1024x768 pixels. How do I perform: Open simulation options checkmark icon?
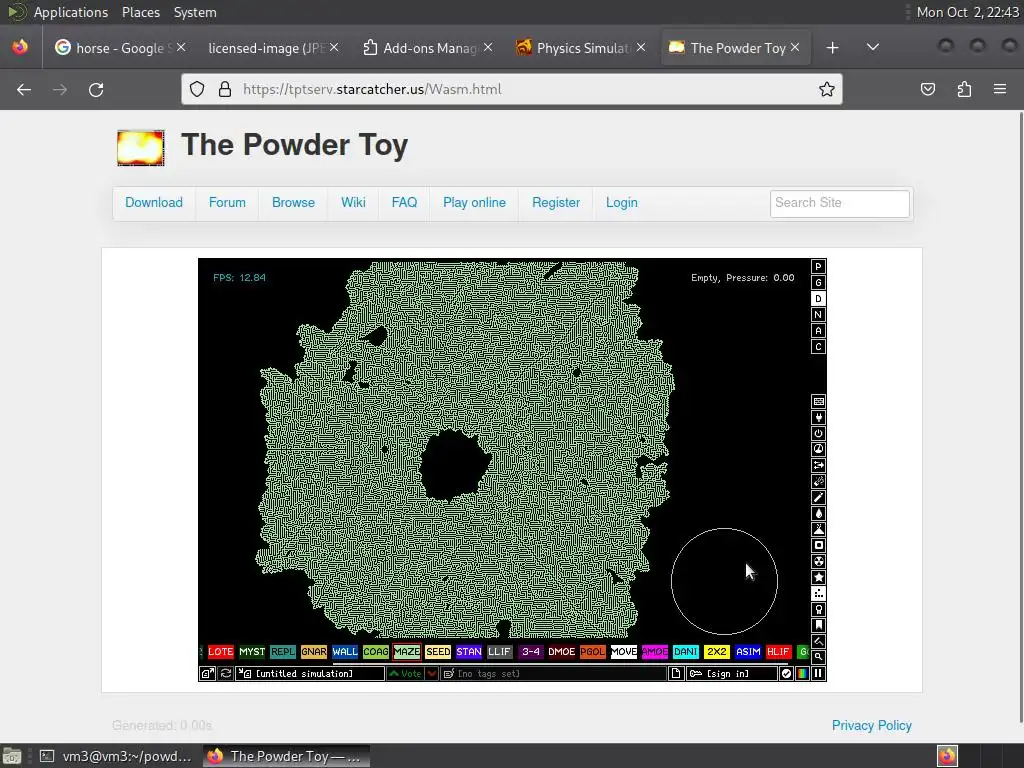[786, 673]
